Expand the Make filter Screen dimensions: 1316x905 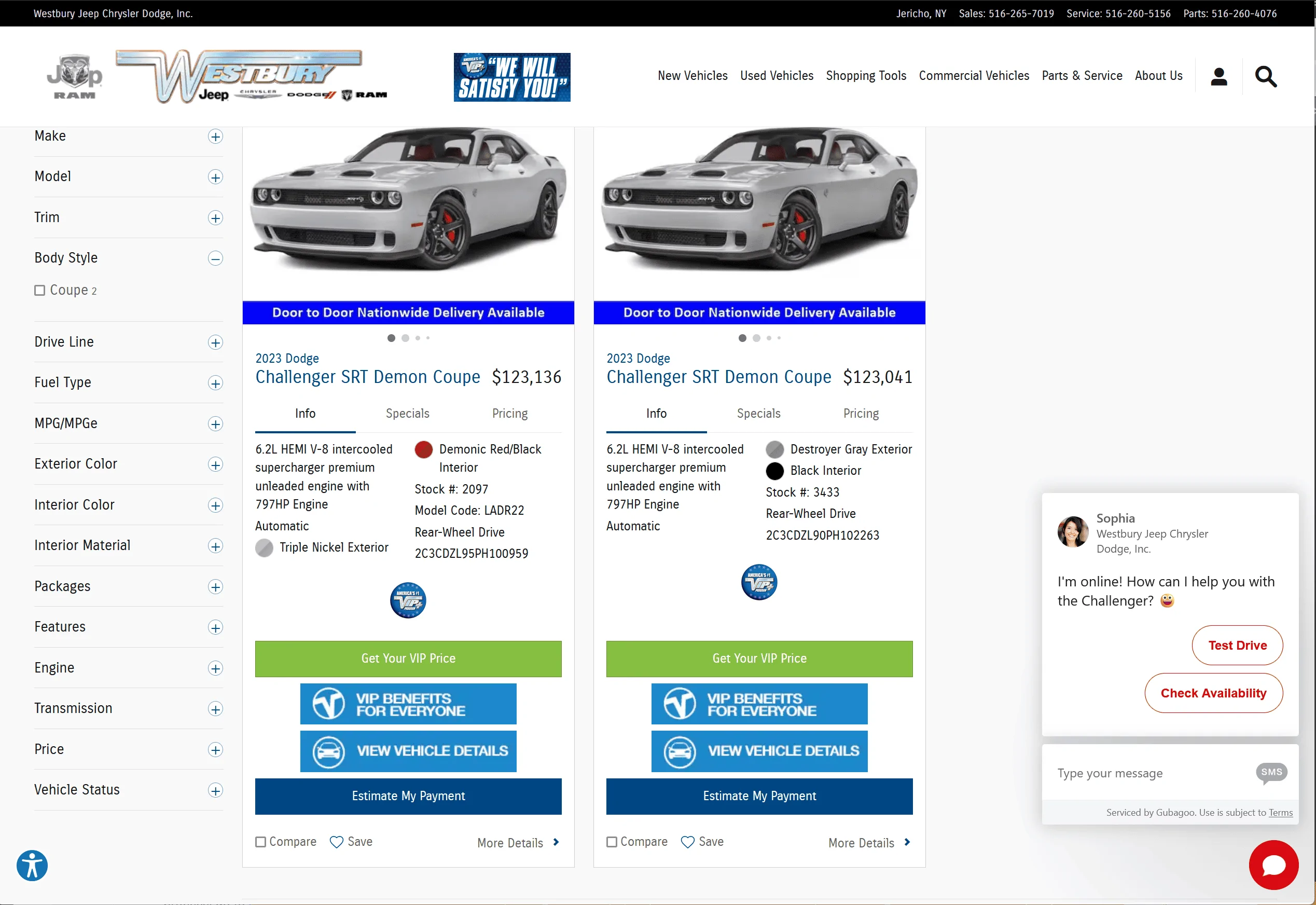[x=215, y=136]
